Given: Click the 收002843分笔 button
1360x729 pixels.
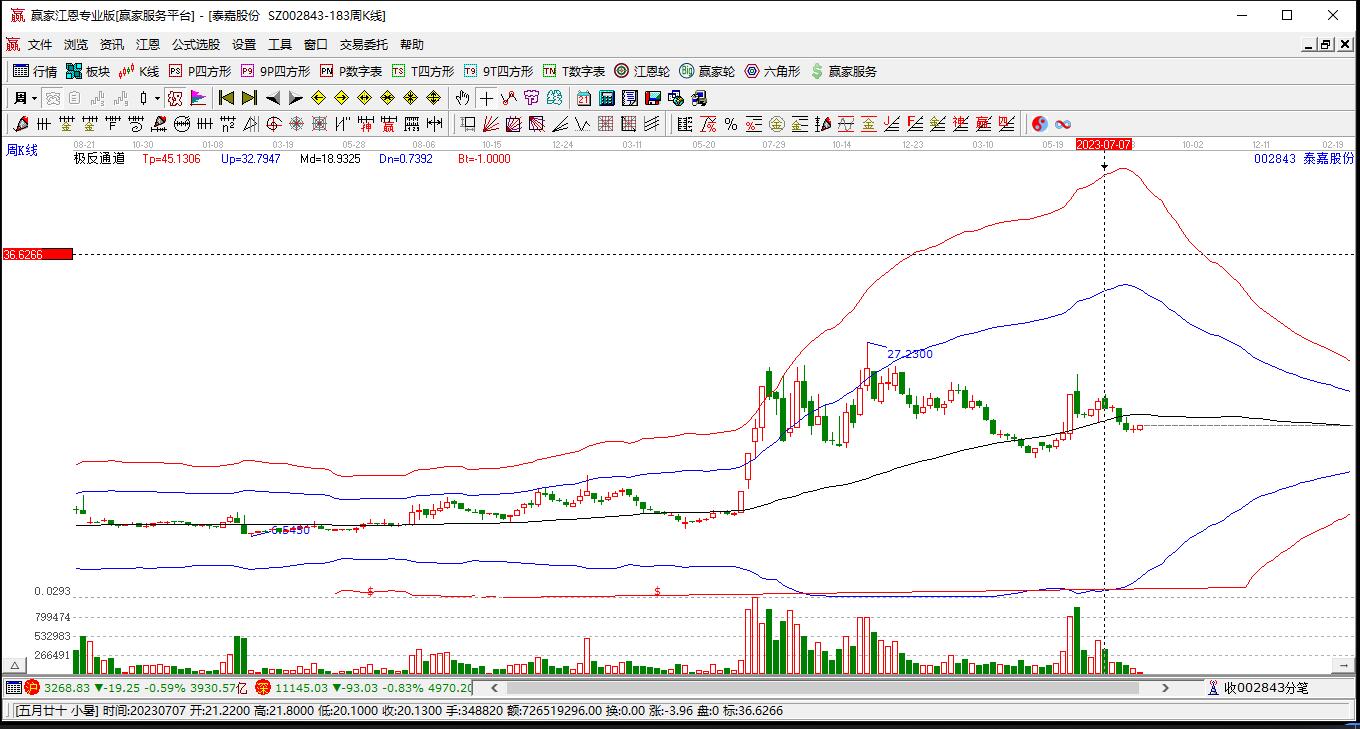Looking at the screenshot, I should [x=1258, y=688].
